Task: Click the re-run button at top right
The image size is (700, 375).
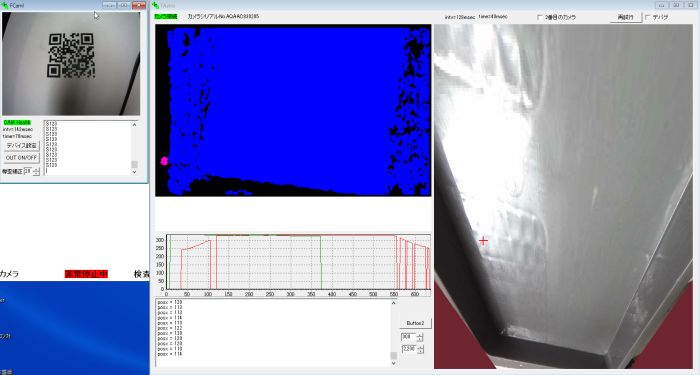Action: tap(625, 17)
